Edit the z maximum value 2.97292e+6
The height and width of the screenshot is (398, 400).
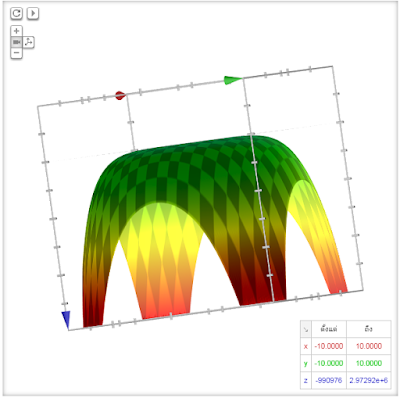(x=369, y=380)
